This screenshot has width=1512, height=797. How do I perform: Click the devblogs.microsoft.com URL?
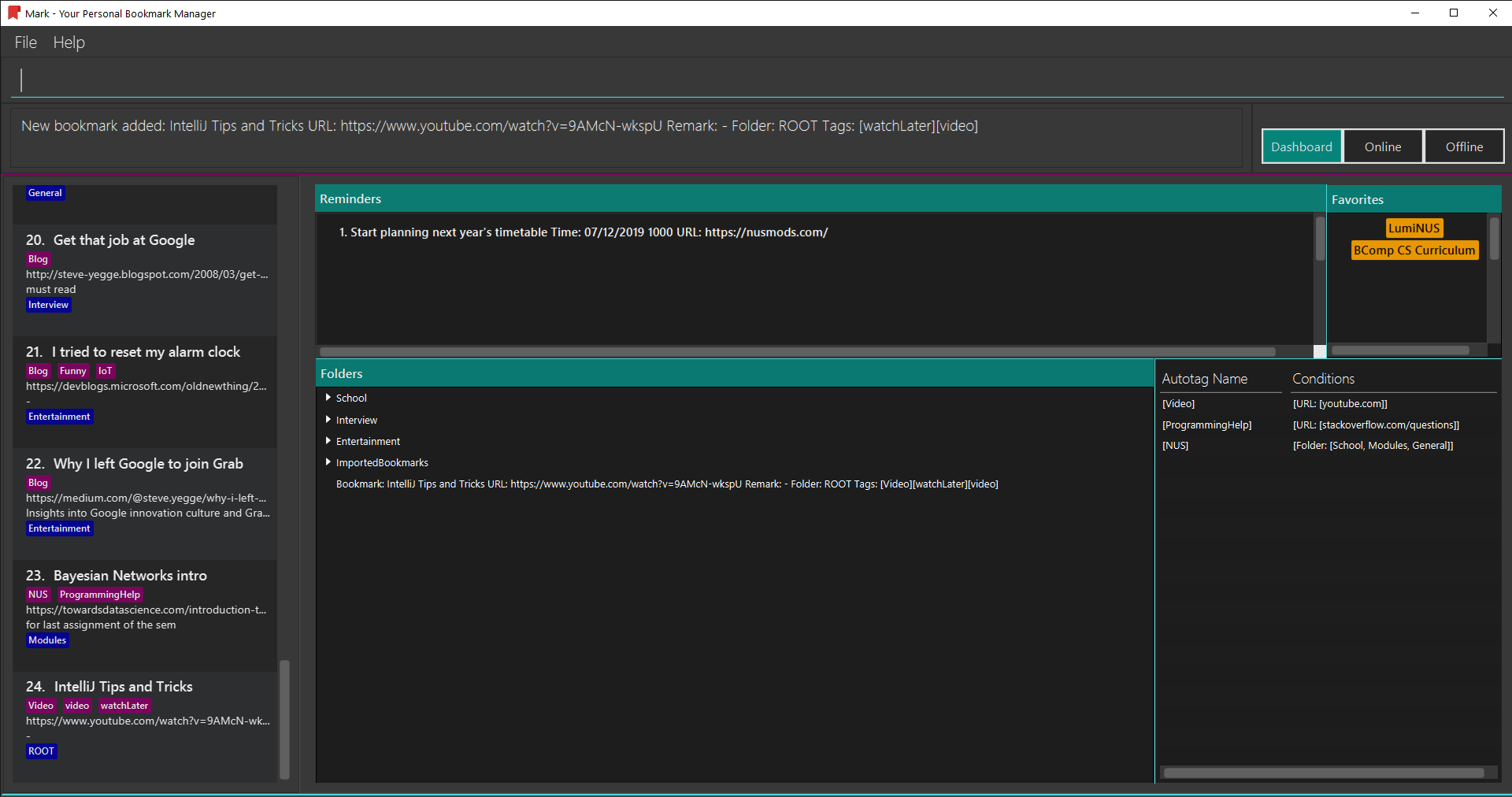point(146,387)
